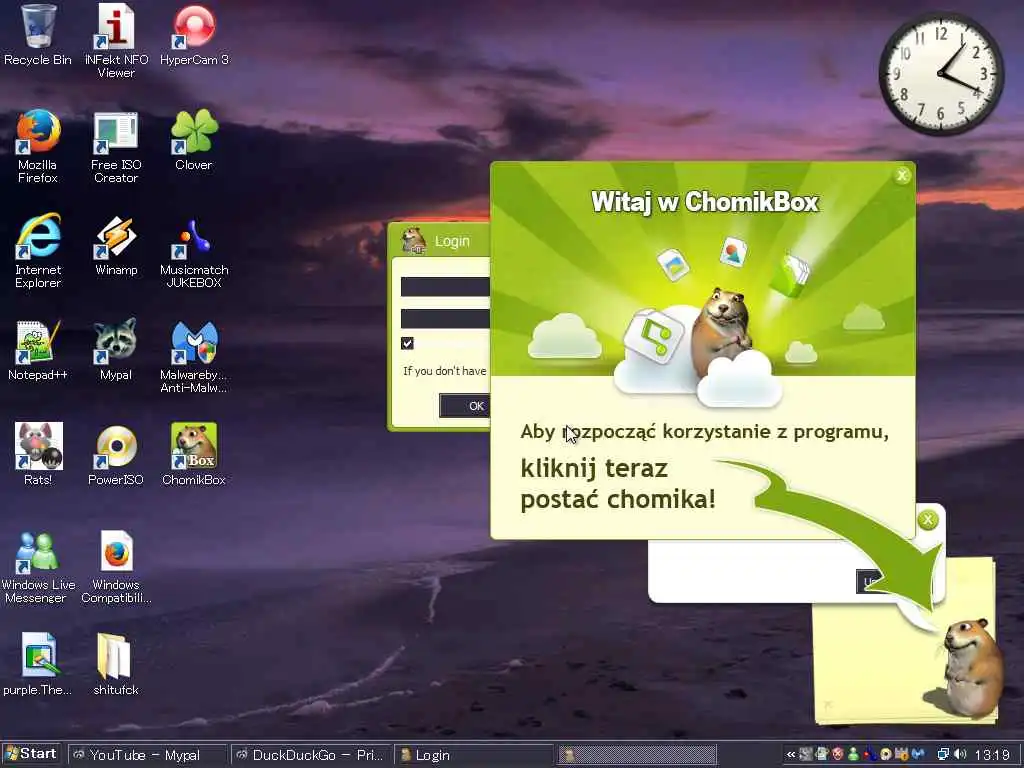Image resolution: width=1024 pixels, height=768 pixels.
Task: Select the ChomikBox desktop shortcut
Action: (x=194, y=454)
